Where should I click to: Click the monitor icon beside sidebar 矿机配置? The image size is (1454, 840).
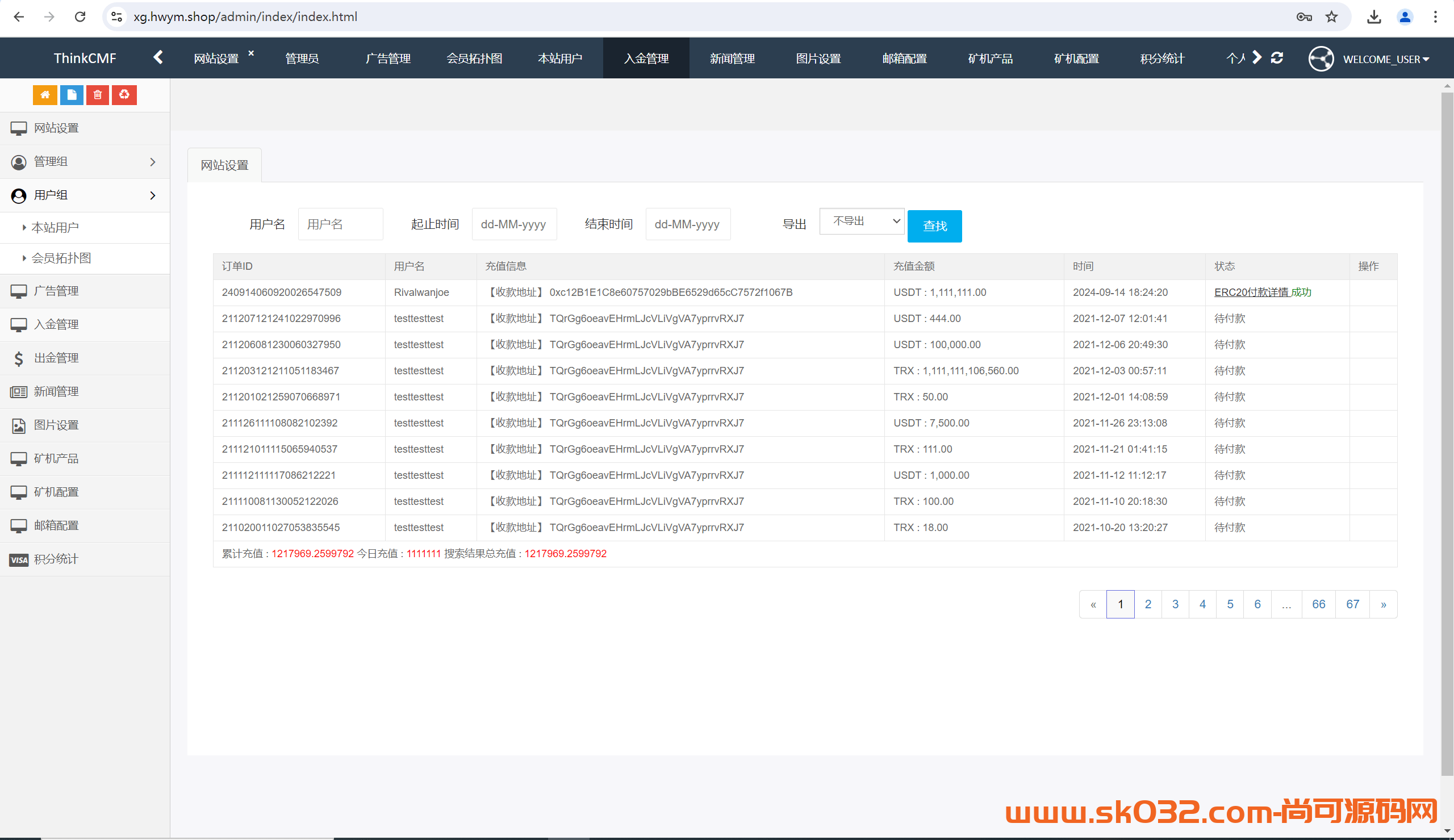click(x=18, y=492)
